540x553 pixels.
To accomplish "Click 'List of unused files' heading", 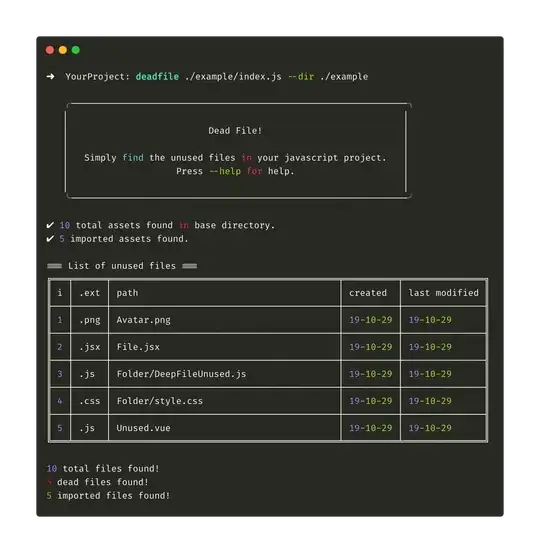I will pyautogui.click(x=122, y=266).
